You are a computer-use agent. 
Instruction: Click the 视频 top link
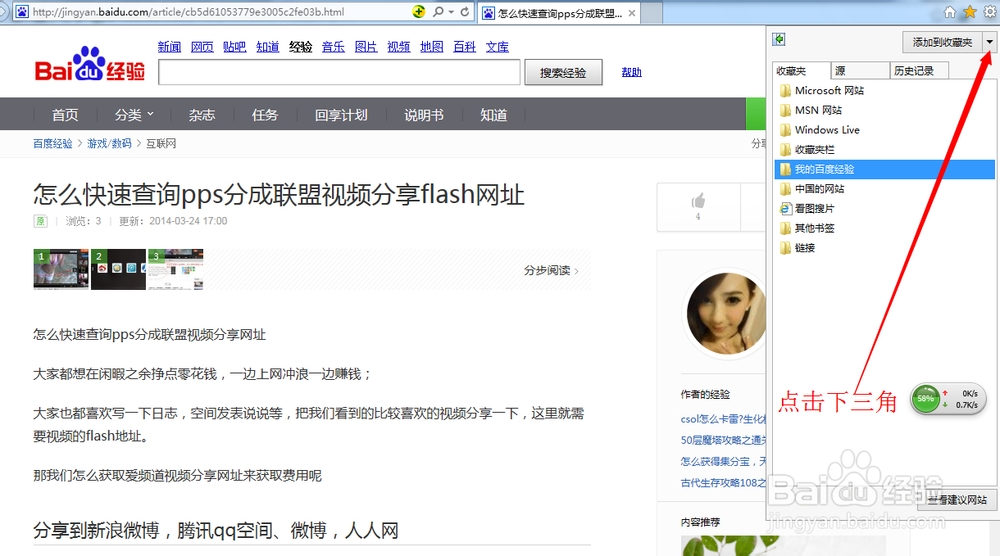point(399,47)
